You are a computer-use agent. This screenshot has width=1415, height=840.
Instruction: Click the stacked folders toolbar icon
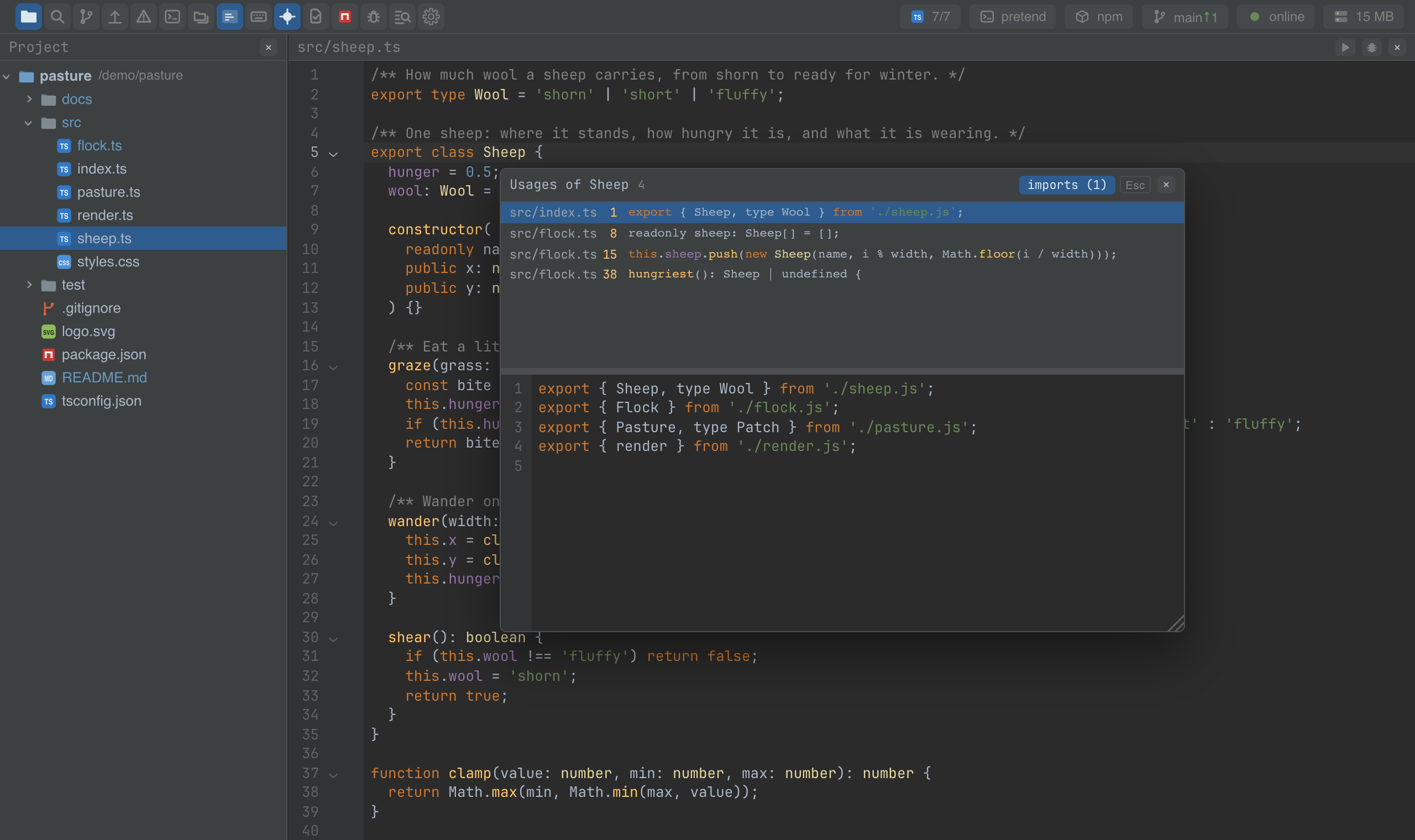click(x=201, y=17)
